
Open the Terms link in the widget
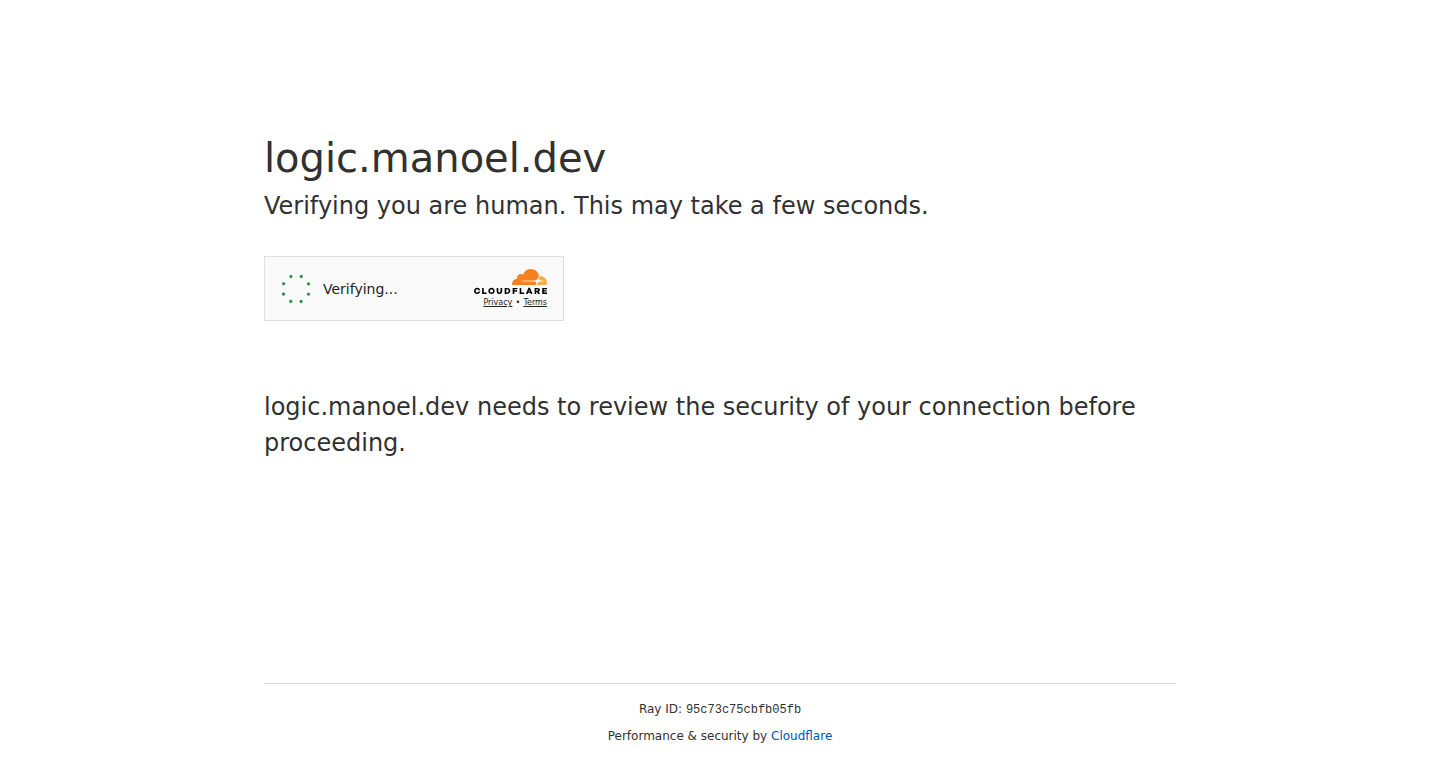(535, 302)
